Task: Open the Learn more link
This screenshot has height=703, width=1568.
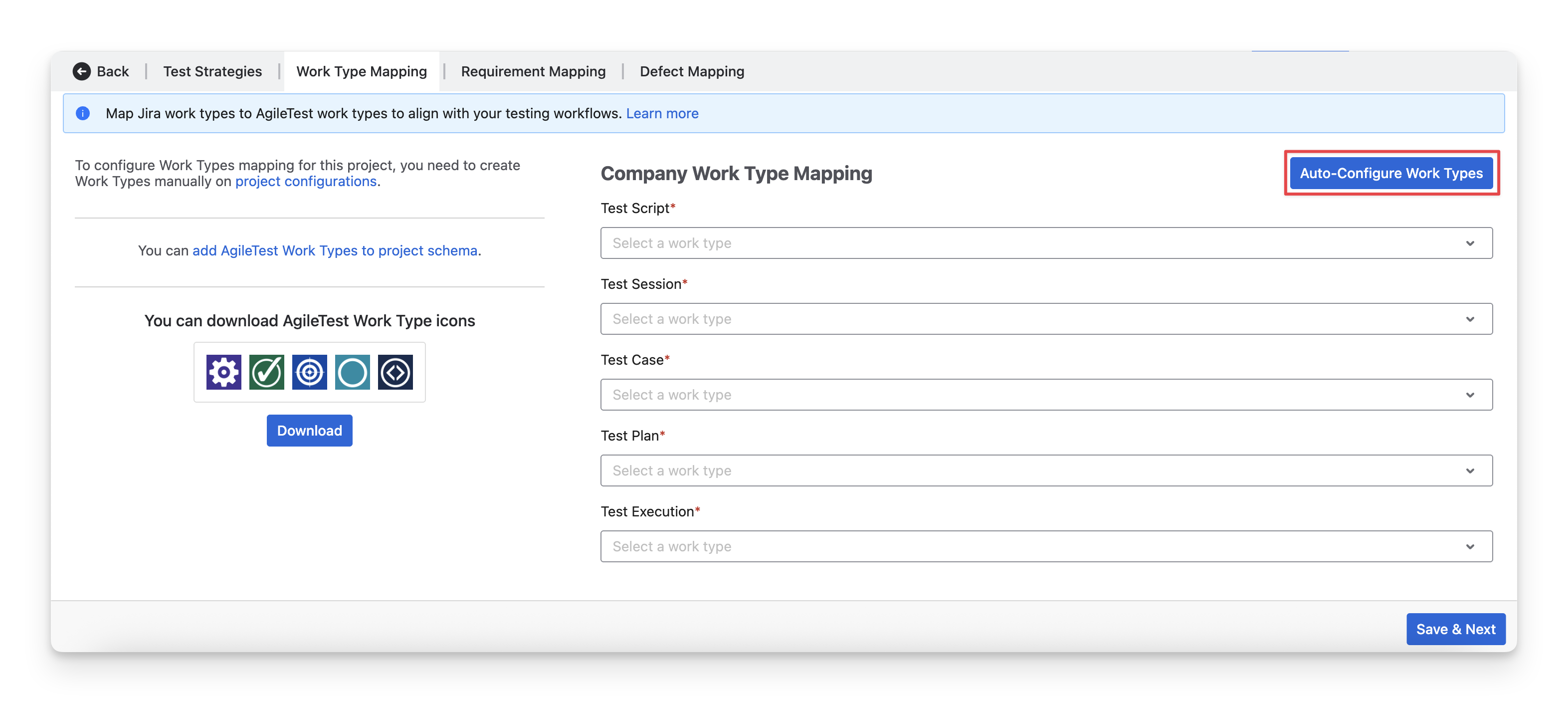Action: 662,113
